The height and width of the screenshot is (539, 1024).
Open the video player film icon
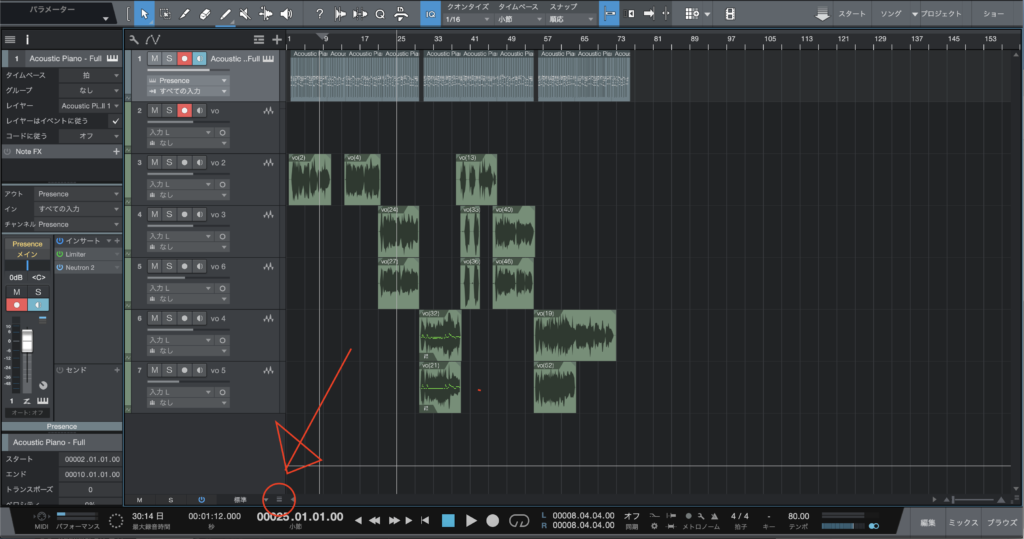click(x=730, y=14)
